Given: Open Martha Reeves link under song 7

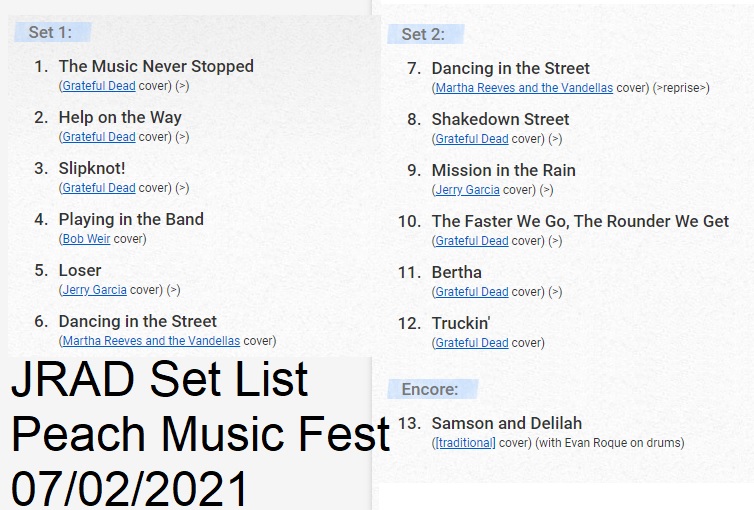Looking at the screenshot, I should 524,88.
